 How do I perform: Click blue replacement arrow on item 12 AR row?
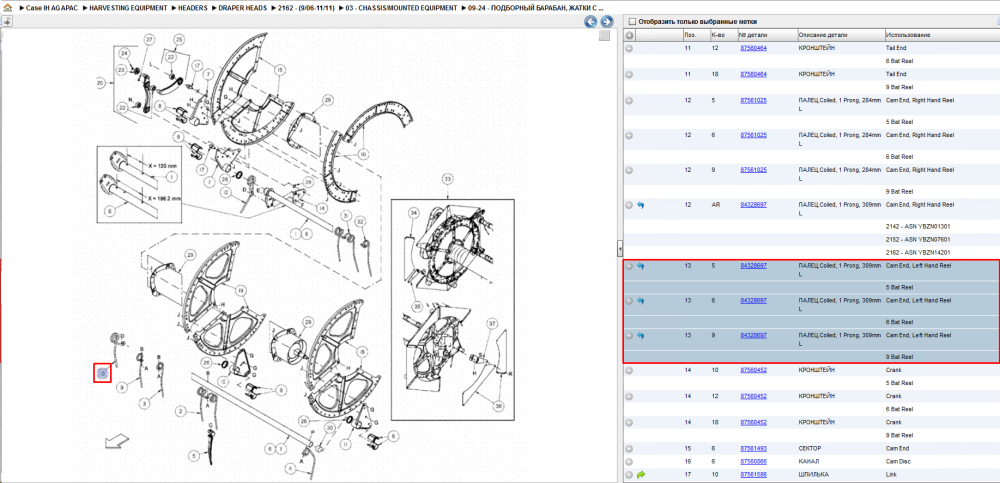point(641,205)
